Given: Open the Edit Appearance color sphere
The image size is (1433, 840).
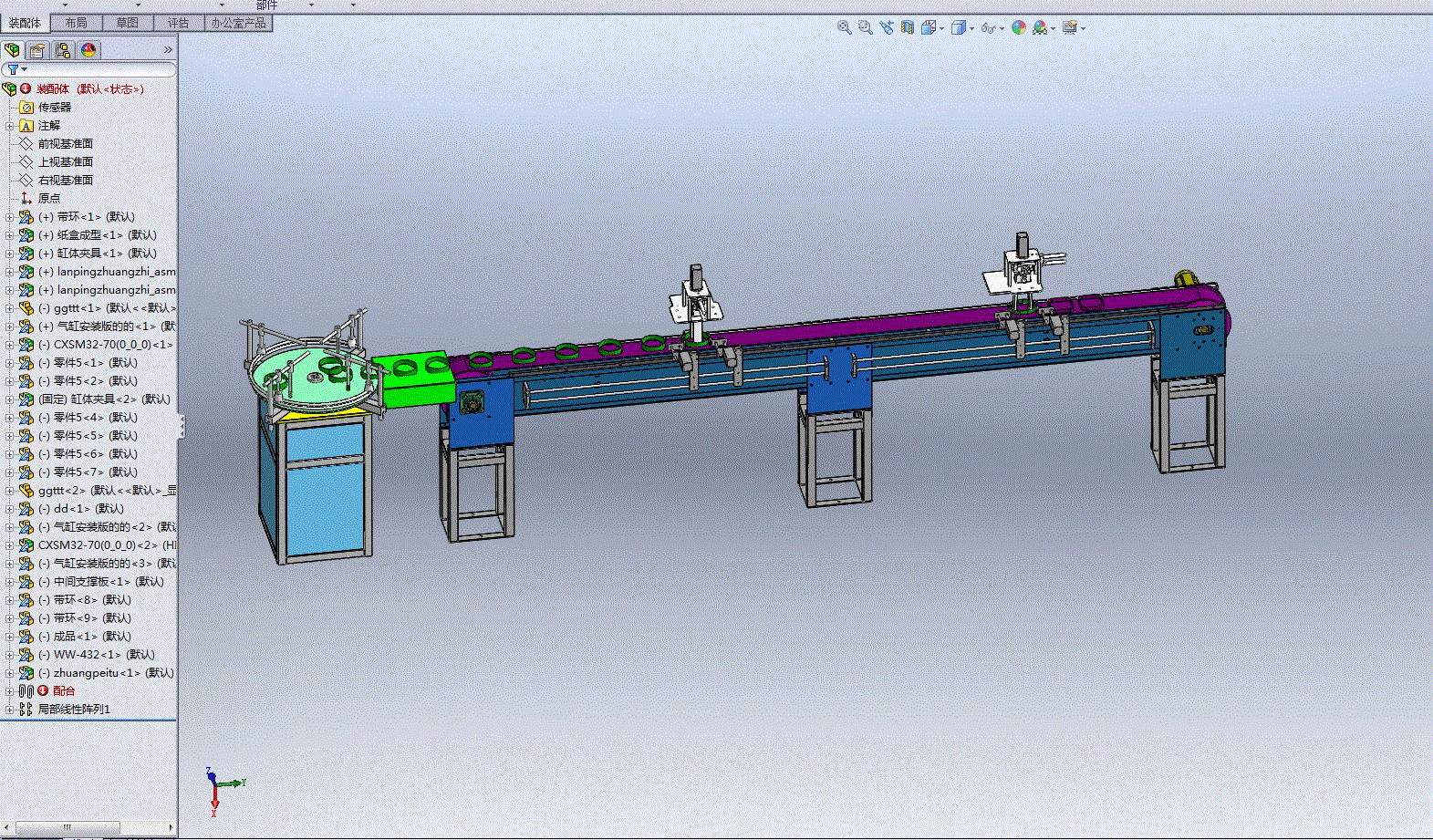Looking at the screenshot, I should [x=1019, y=28].
